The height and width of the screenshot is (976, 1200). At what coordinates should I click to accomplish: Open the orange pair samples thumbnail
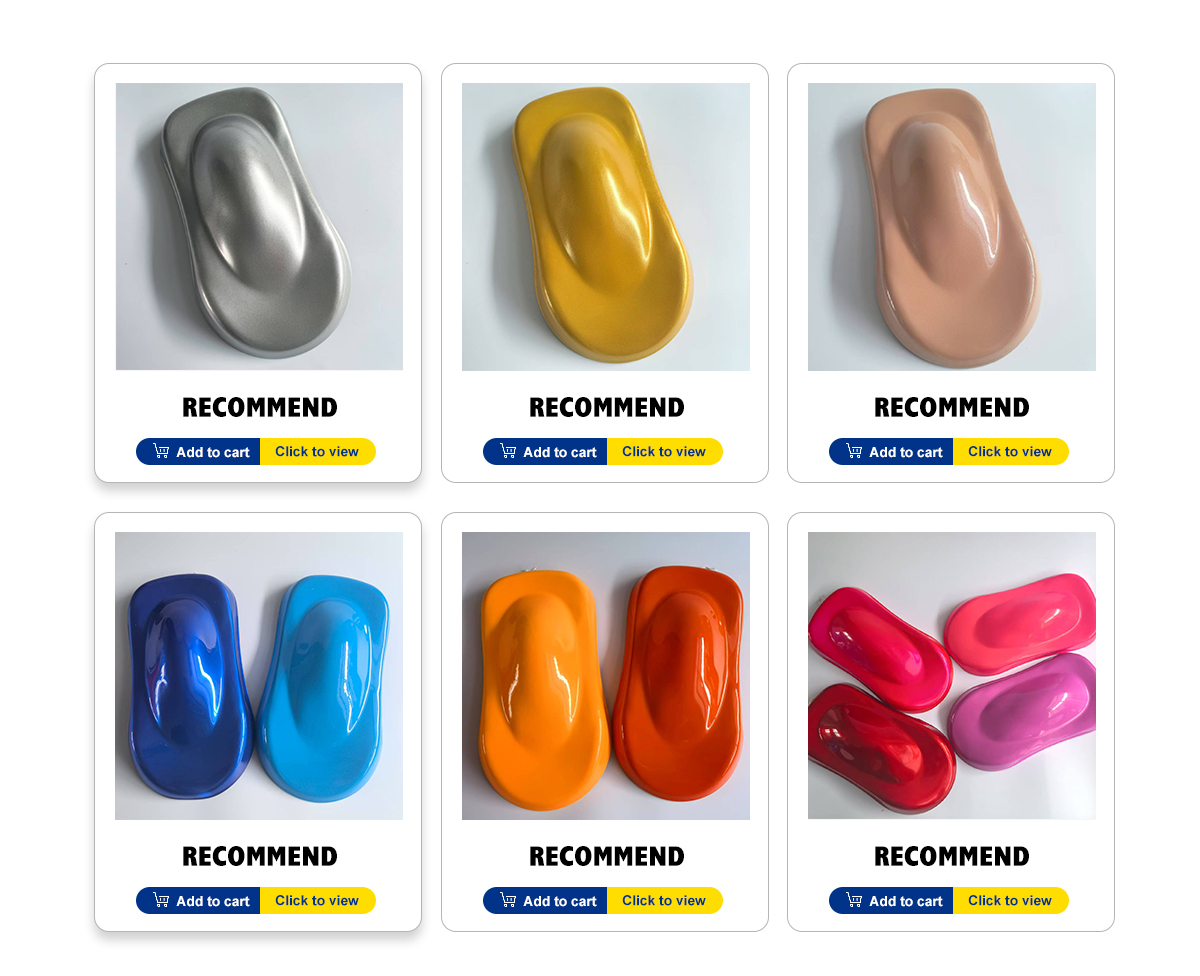606,676
